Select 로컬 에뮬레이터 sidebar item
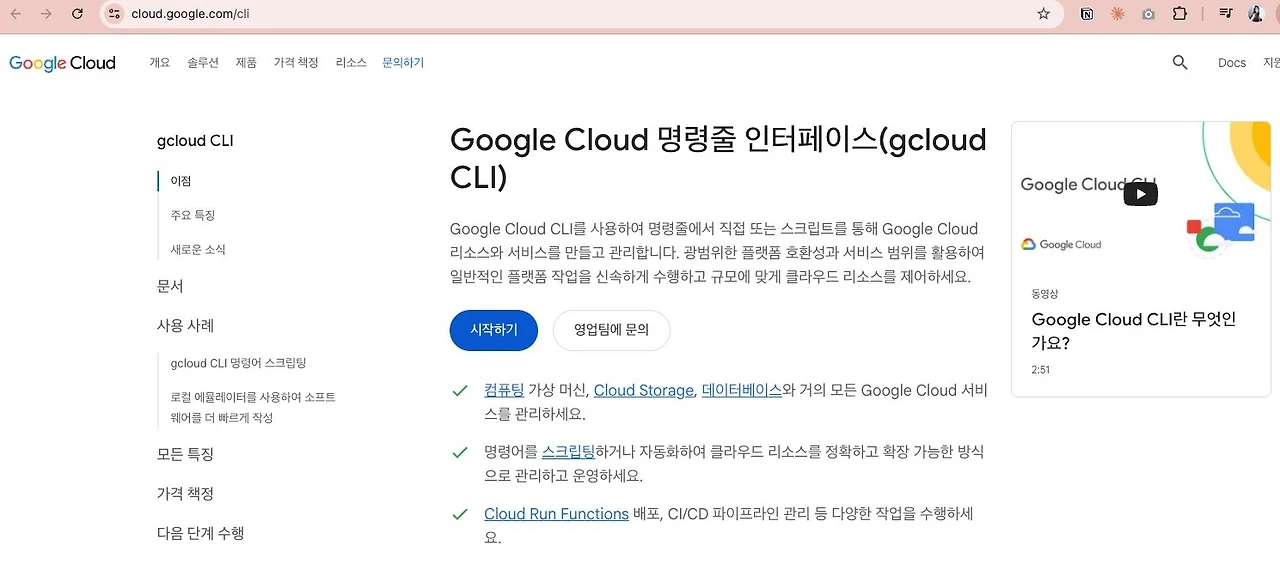1280x582 pixels. click(253, 407)
